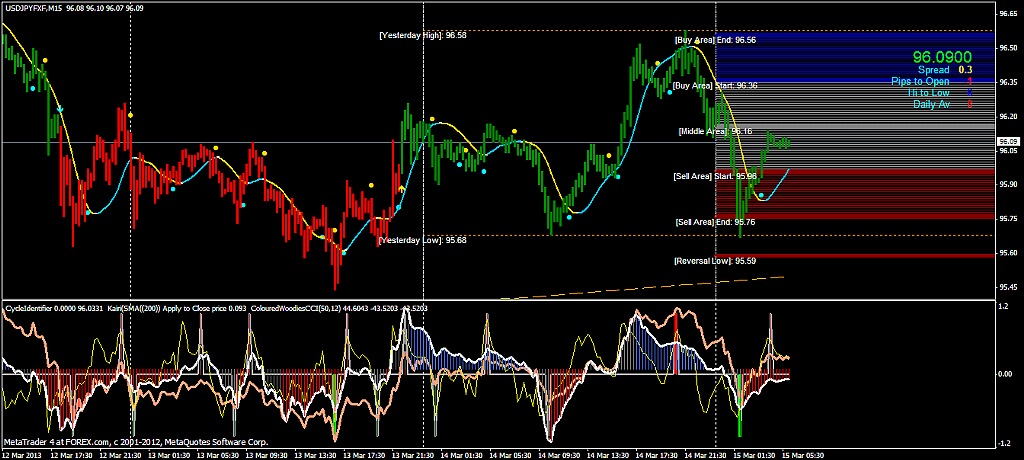The height and width of the screenshot is (460, 1024).
Task: Click the 13 Mar 09:30 time label
Action: tap(268, 455)
